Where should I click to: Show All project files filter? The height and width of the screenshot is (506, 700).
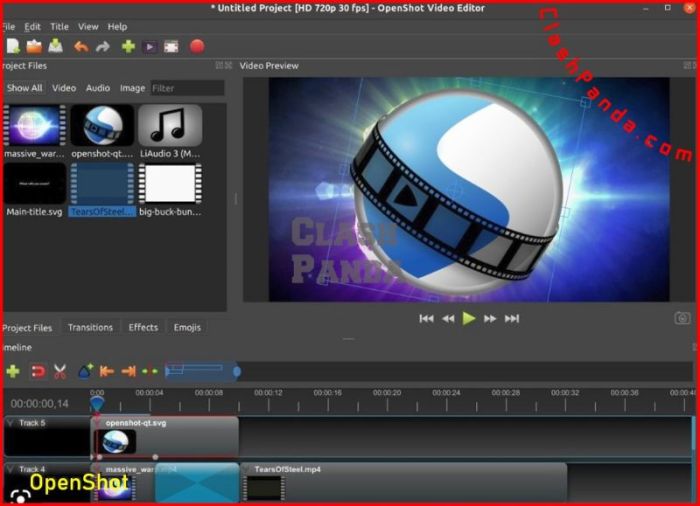pos(25,88)
